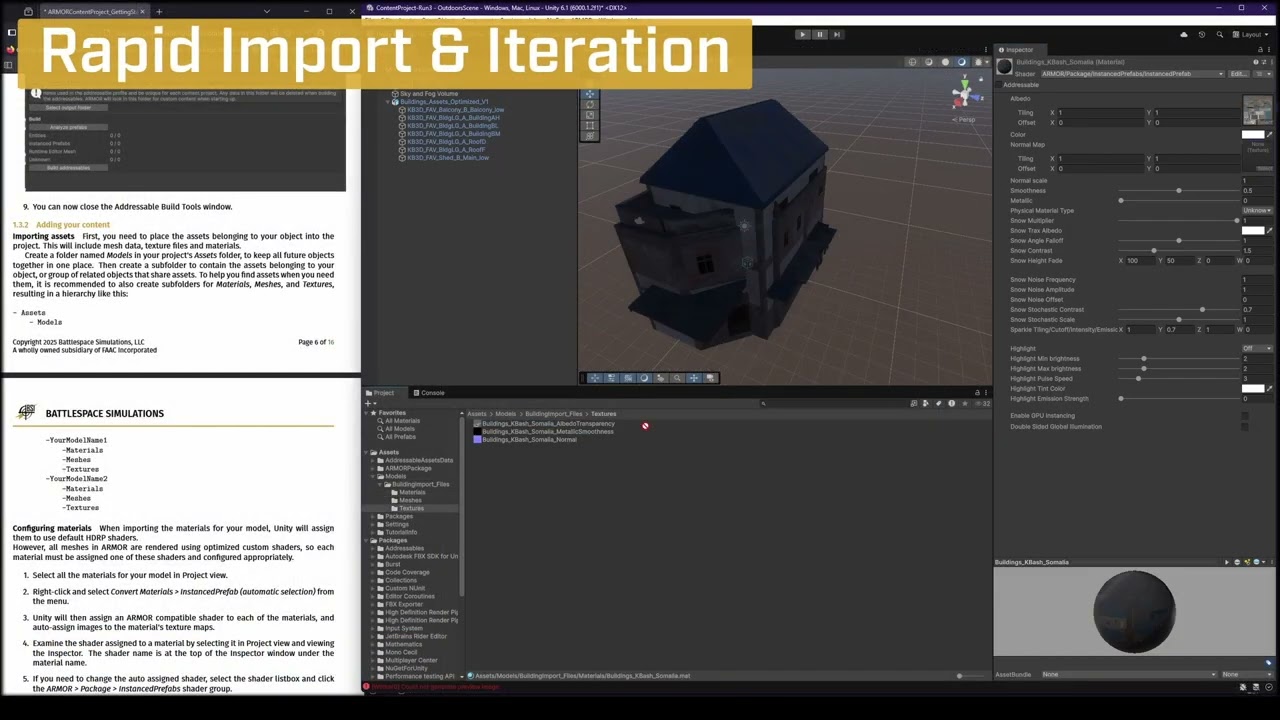Click the Albedo texture thumbnail
The width and height of the screenshot is (1280, 720).
(1257, 110)
